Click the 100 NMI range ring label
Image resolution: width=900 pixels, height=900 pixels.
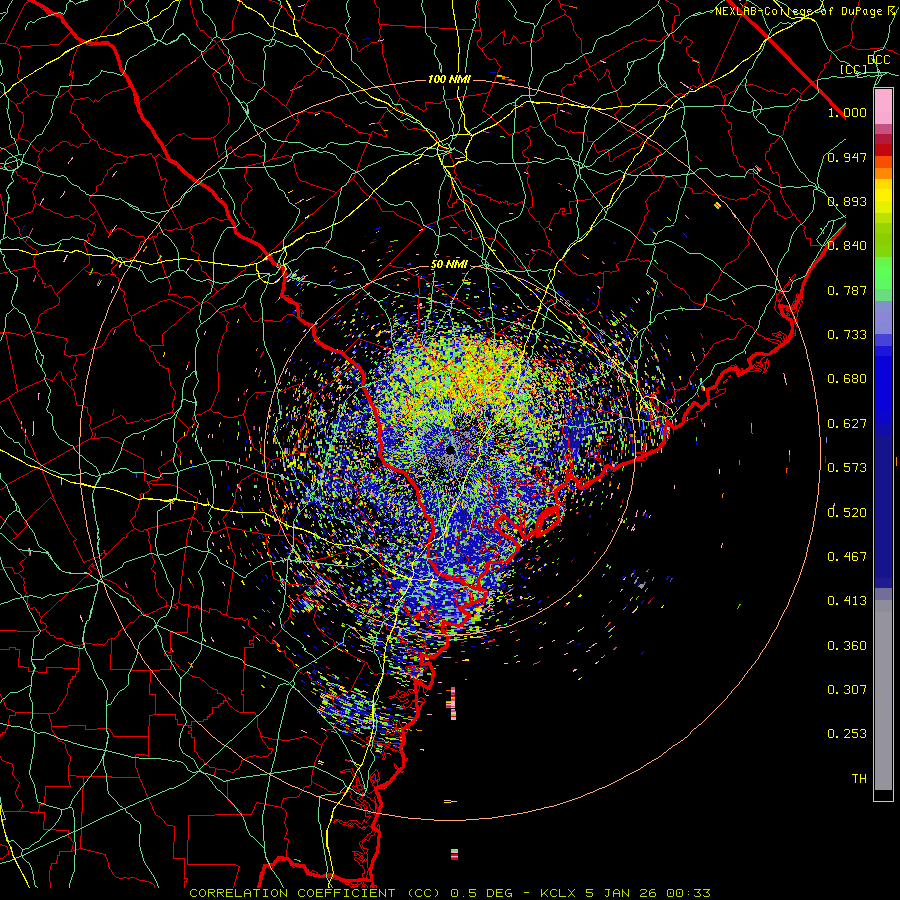click(449, 79)
